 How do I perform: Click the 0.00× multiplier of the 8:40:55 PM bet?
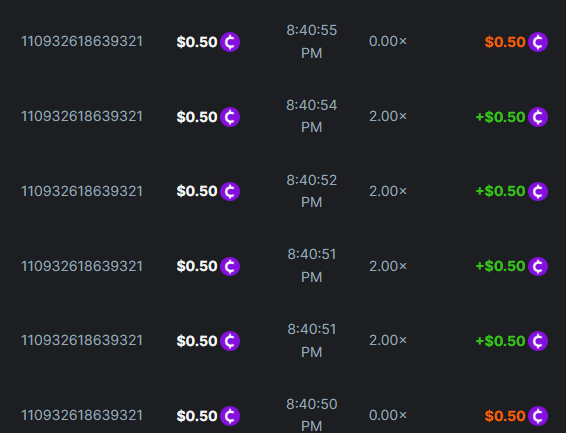point(388,41)
